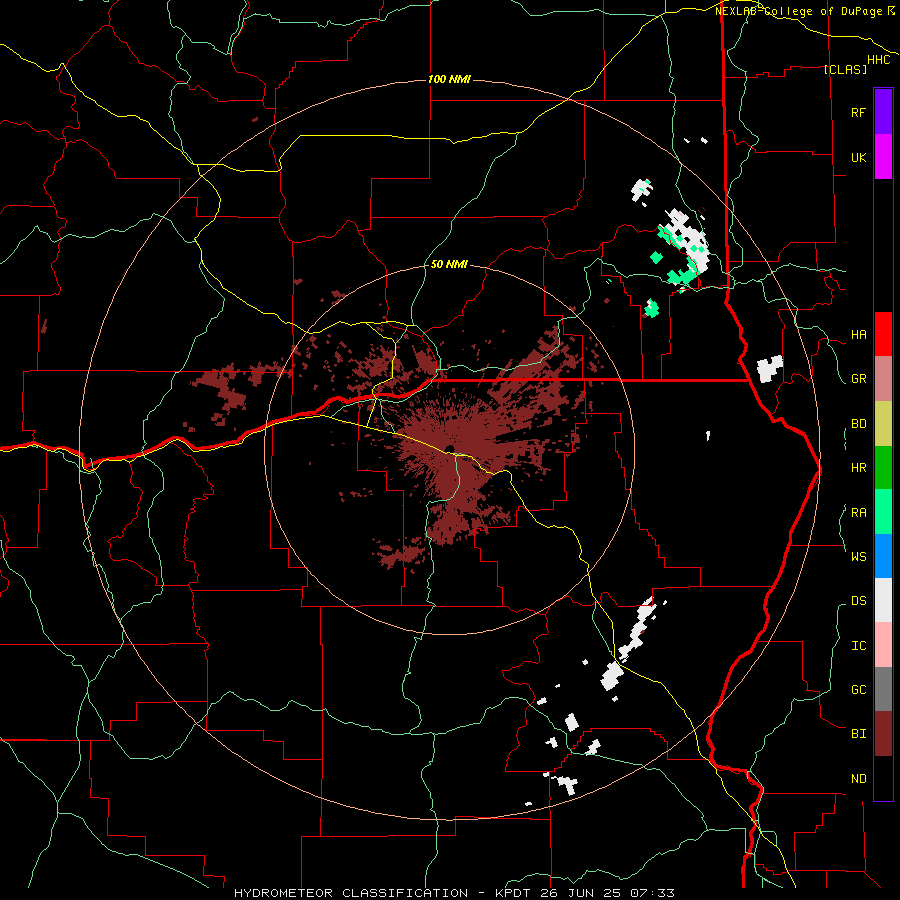Click the HA legend label
Screen dimensions: 900x900
click(858, 335)
